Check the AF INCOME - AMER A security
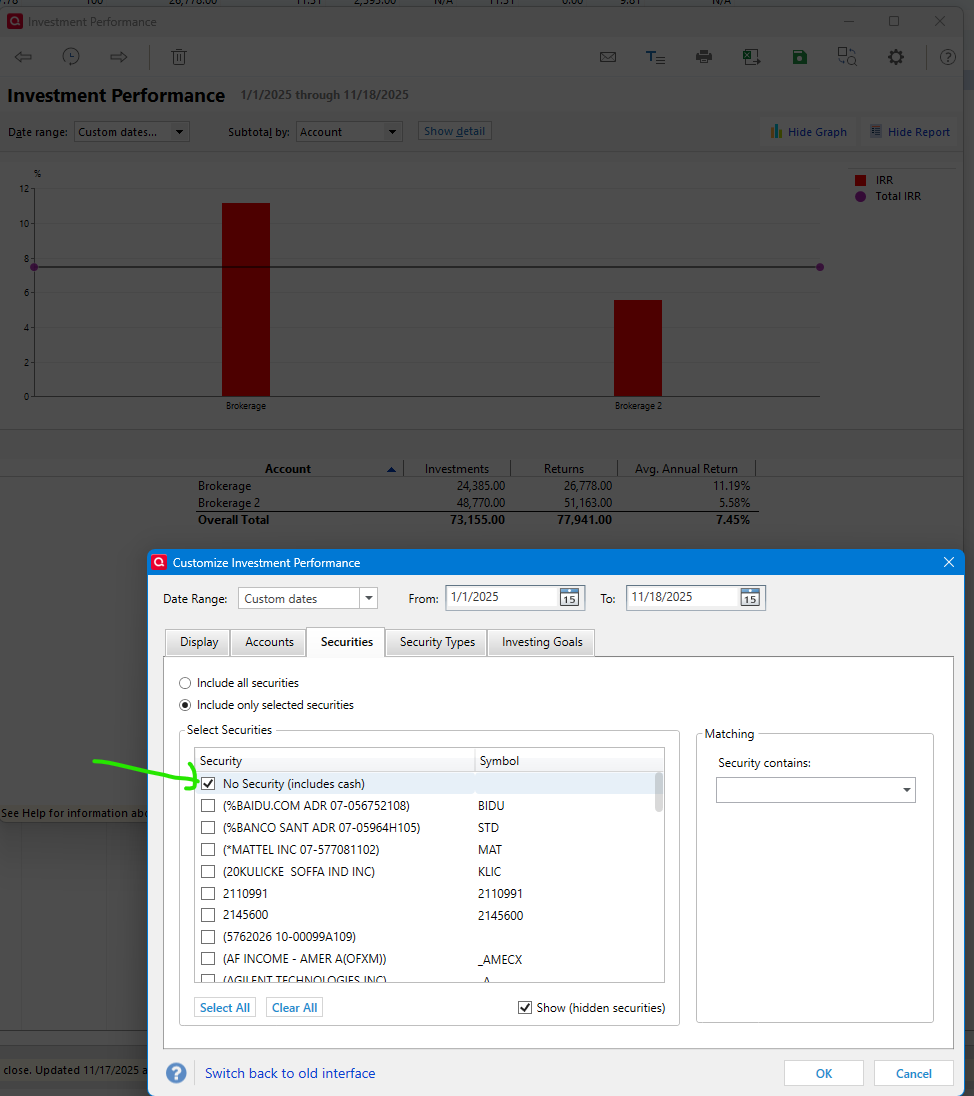Screen dimensions: 974x1096 [x=208, y=958]
